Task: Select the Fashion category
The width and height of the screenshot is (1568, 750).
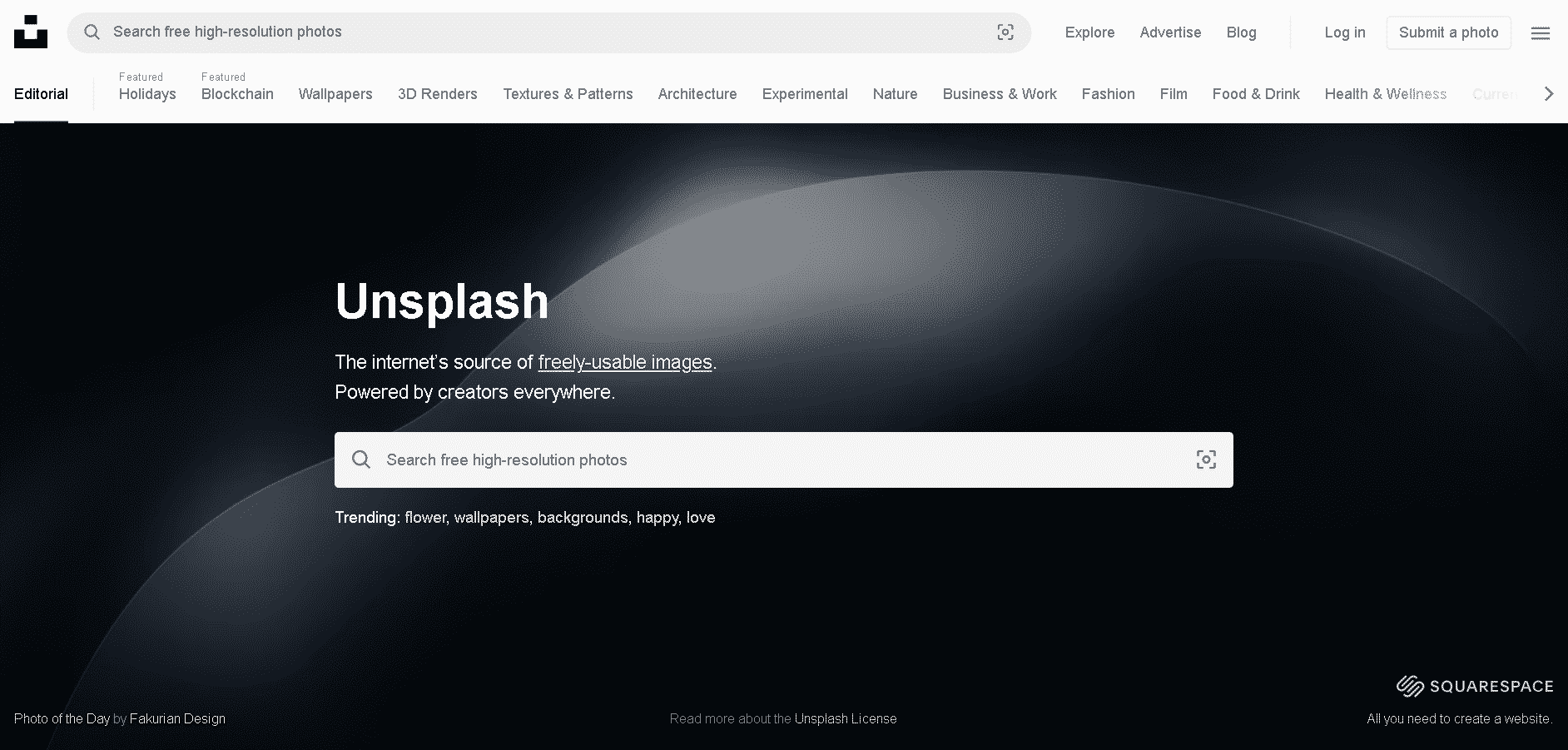Action: (1108, 94)
